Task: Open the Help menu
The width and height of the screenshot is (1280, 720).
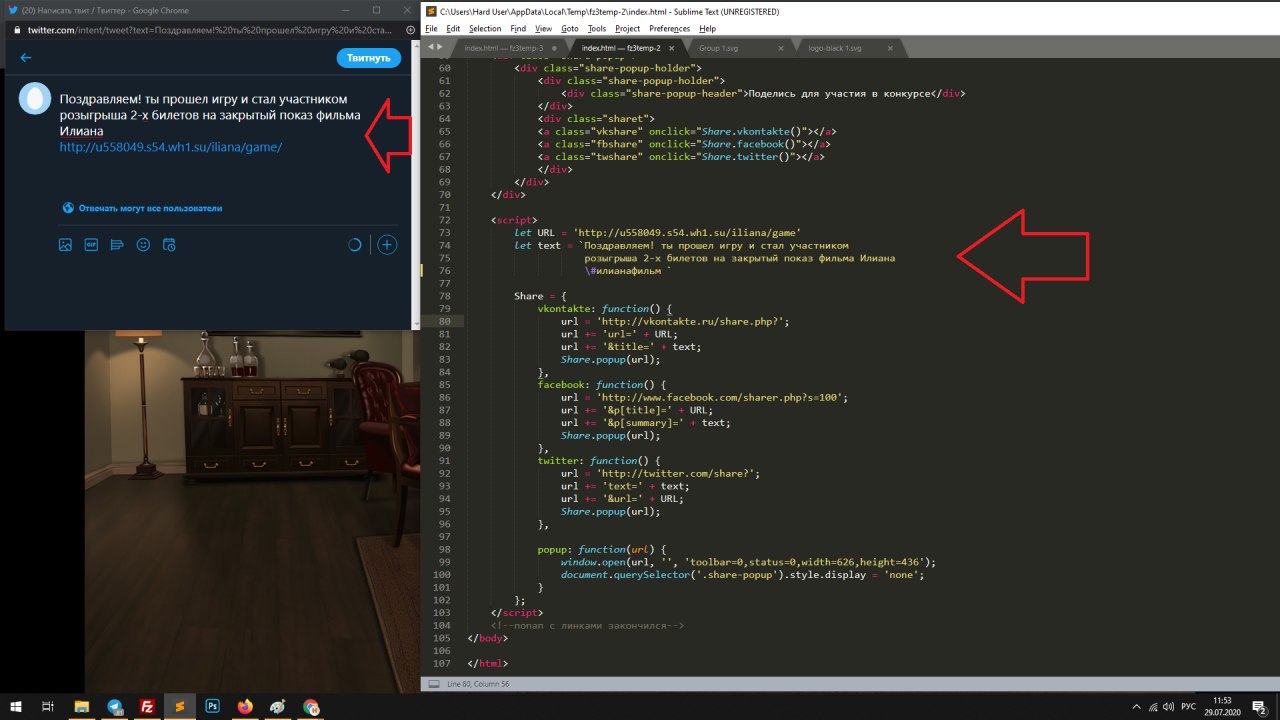Action: tap(707, 29)
